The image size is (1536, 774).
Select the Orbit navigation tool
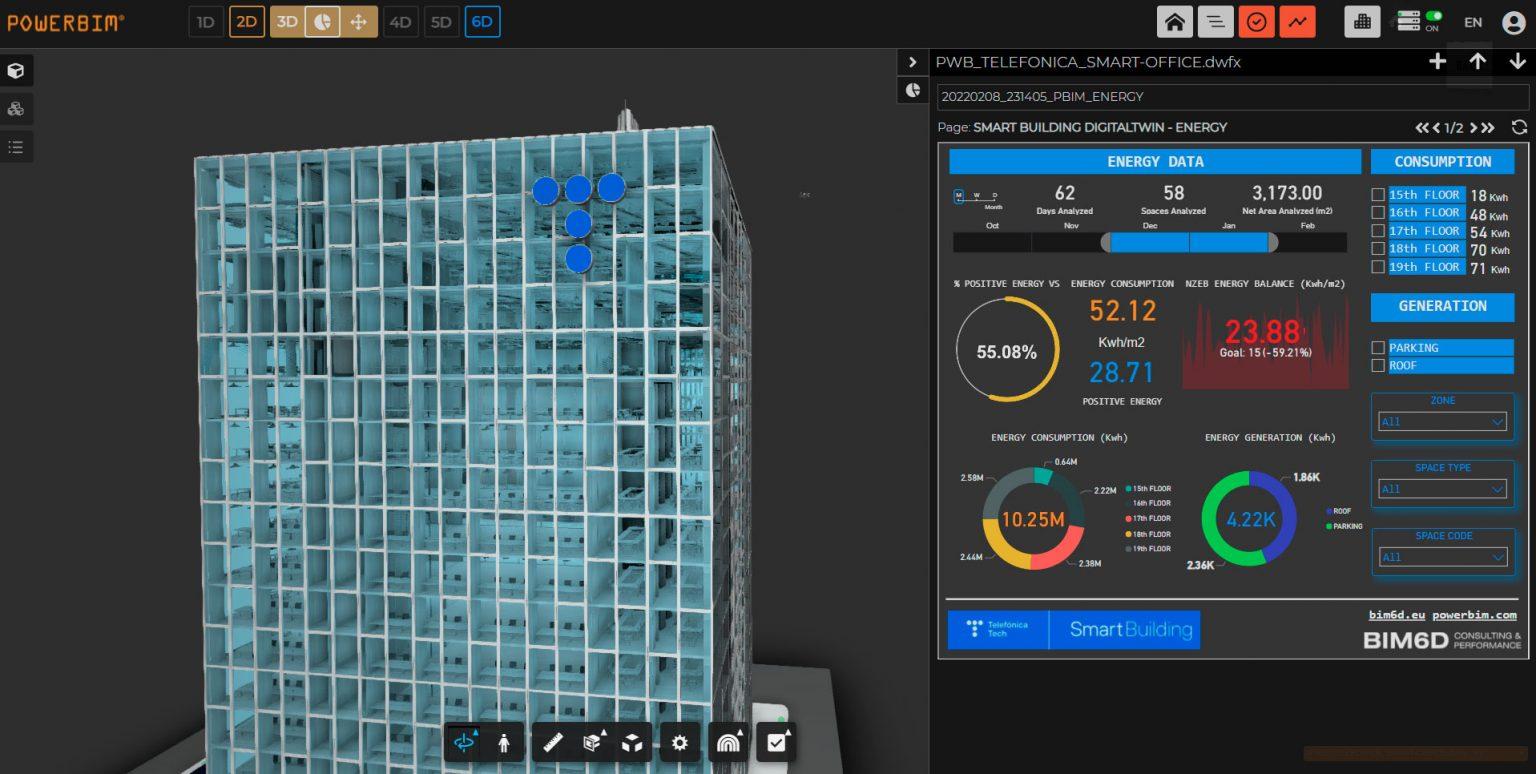click(x=462, y=742)
